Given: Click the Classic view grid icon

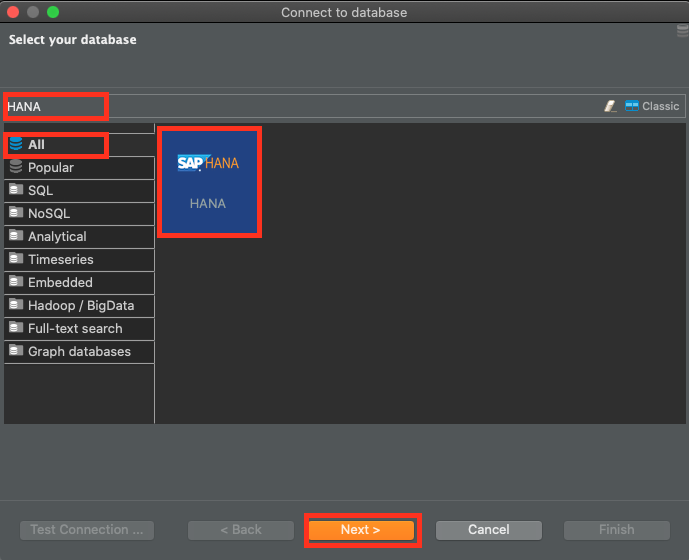Looking at the screenshot, I should [631, 106].
